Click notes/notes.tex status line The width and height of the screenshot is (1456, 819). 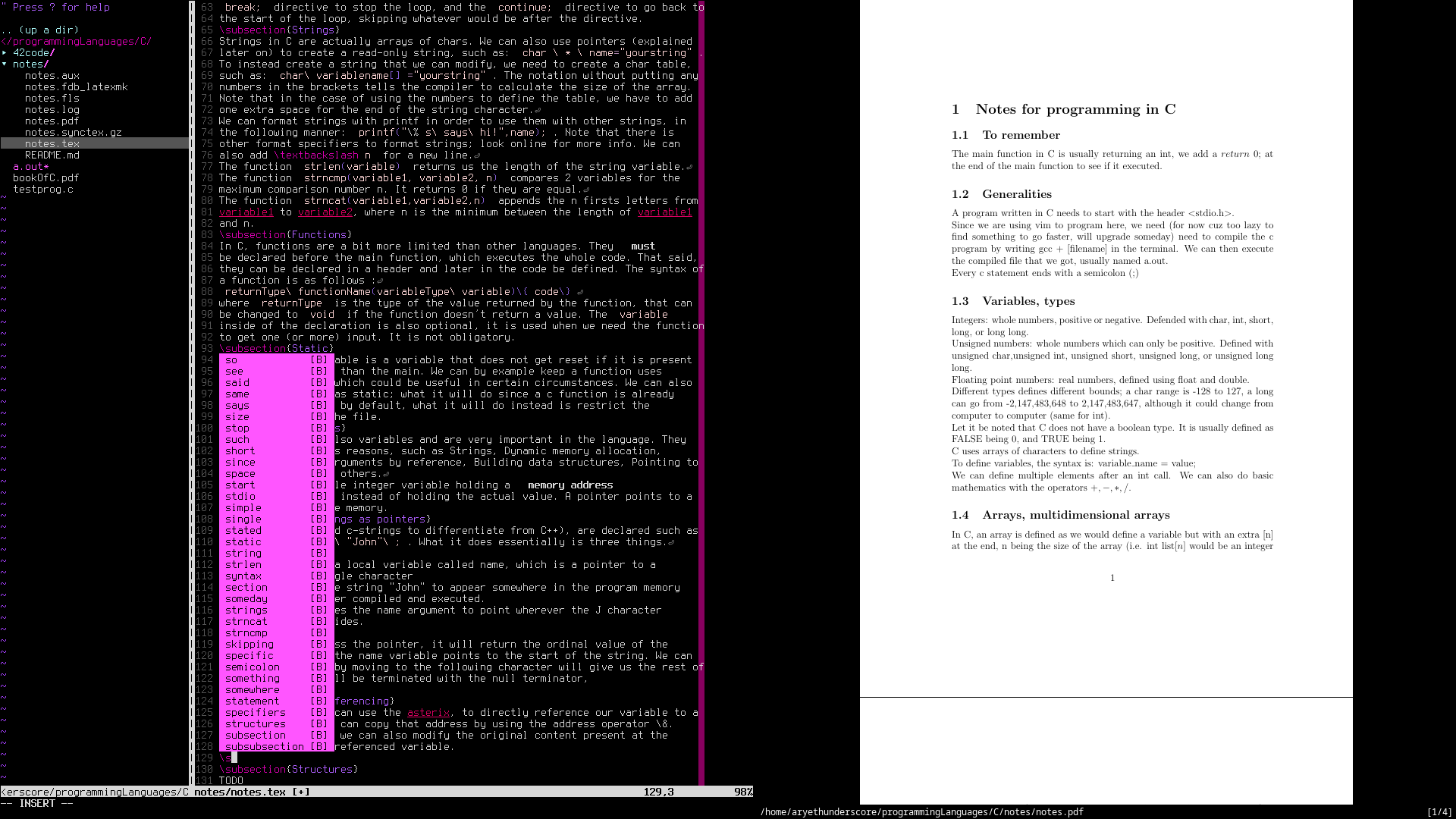tap(240, 792)
